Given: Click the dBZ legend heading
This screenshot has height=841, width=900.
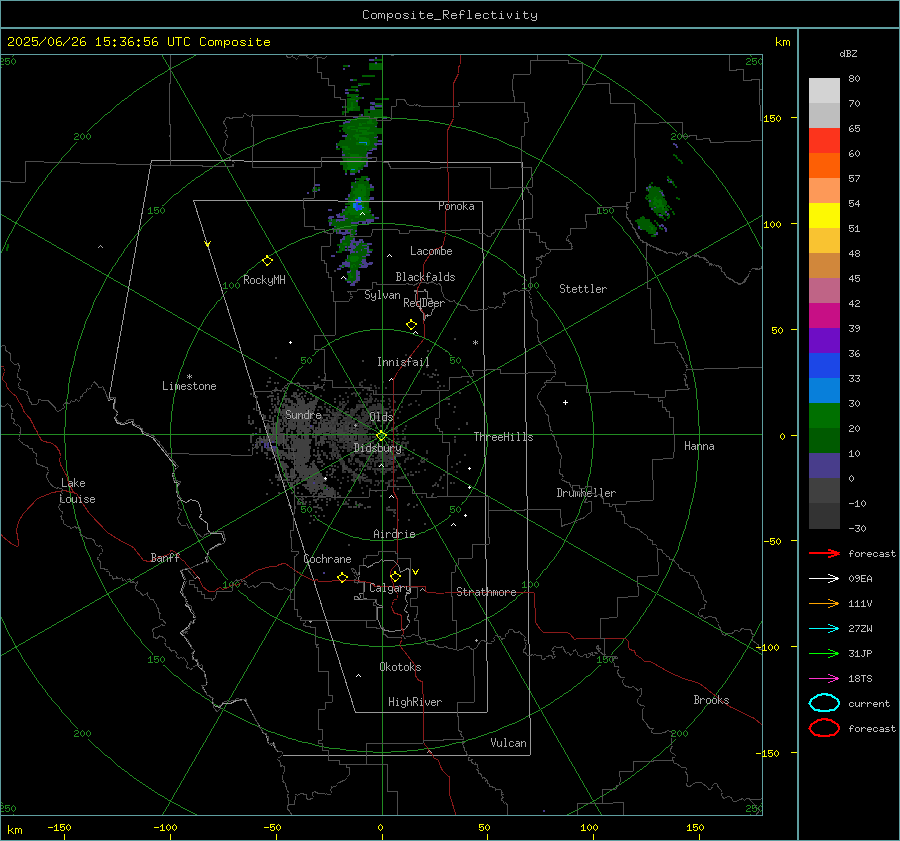Looking at the screenshot, I should tap(848, 53).
